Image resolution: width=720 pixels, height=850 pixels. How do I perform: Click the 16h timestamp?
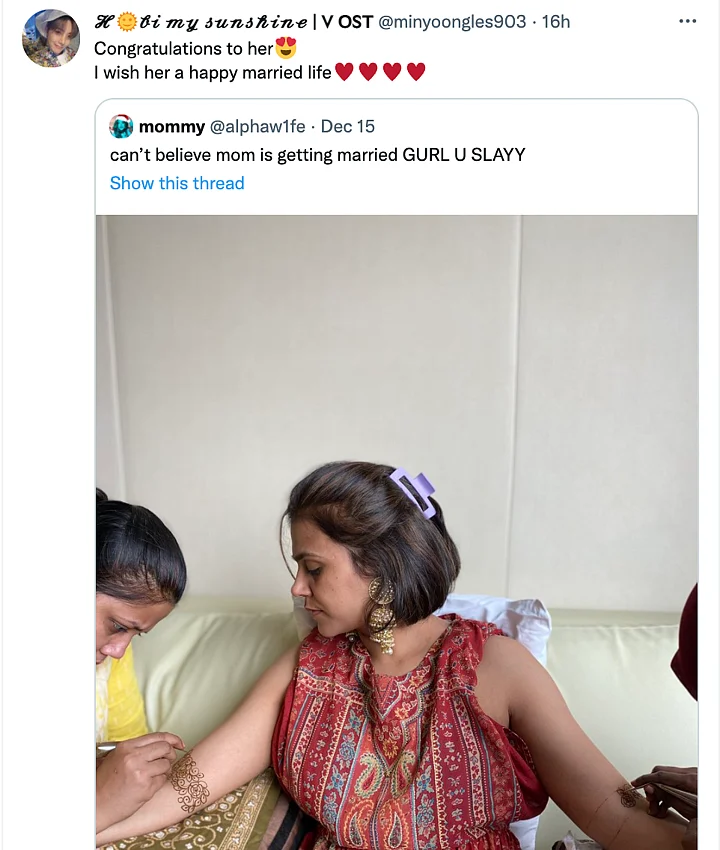pos(556,22)
